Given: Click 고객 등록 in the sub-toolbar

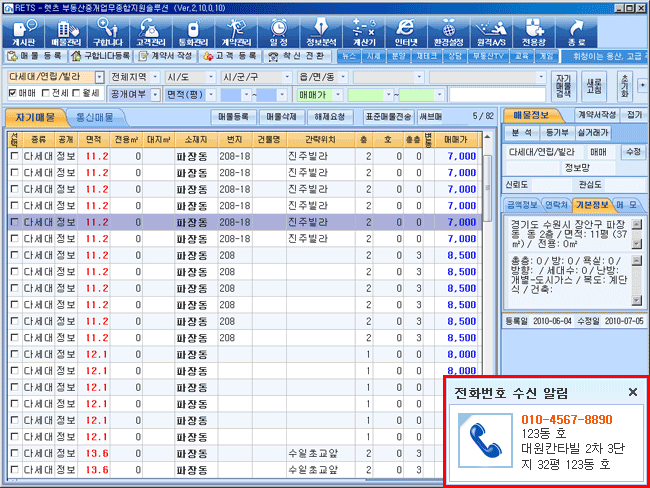Looking at the screenshot, I should [x=230, y=56].
